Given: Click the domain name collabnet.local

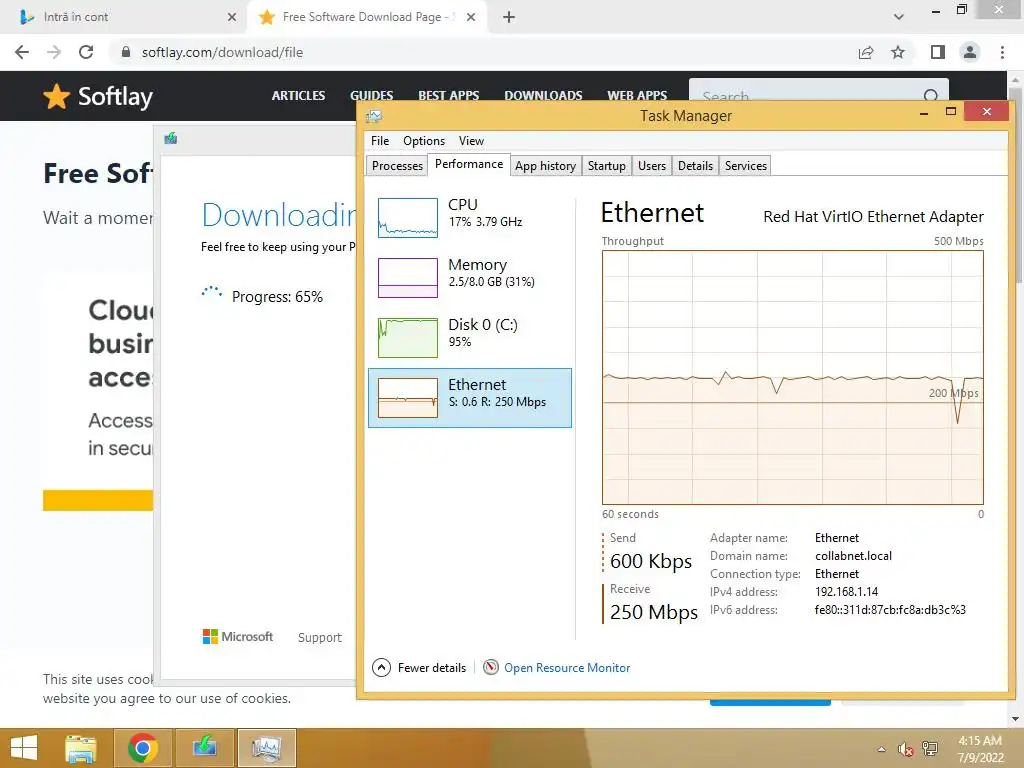Looking at the screenshot, I should tap(853, 556).
